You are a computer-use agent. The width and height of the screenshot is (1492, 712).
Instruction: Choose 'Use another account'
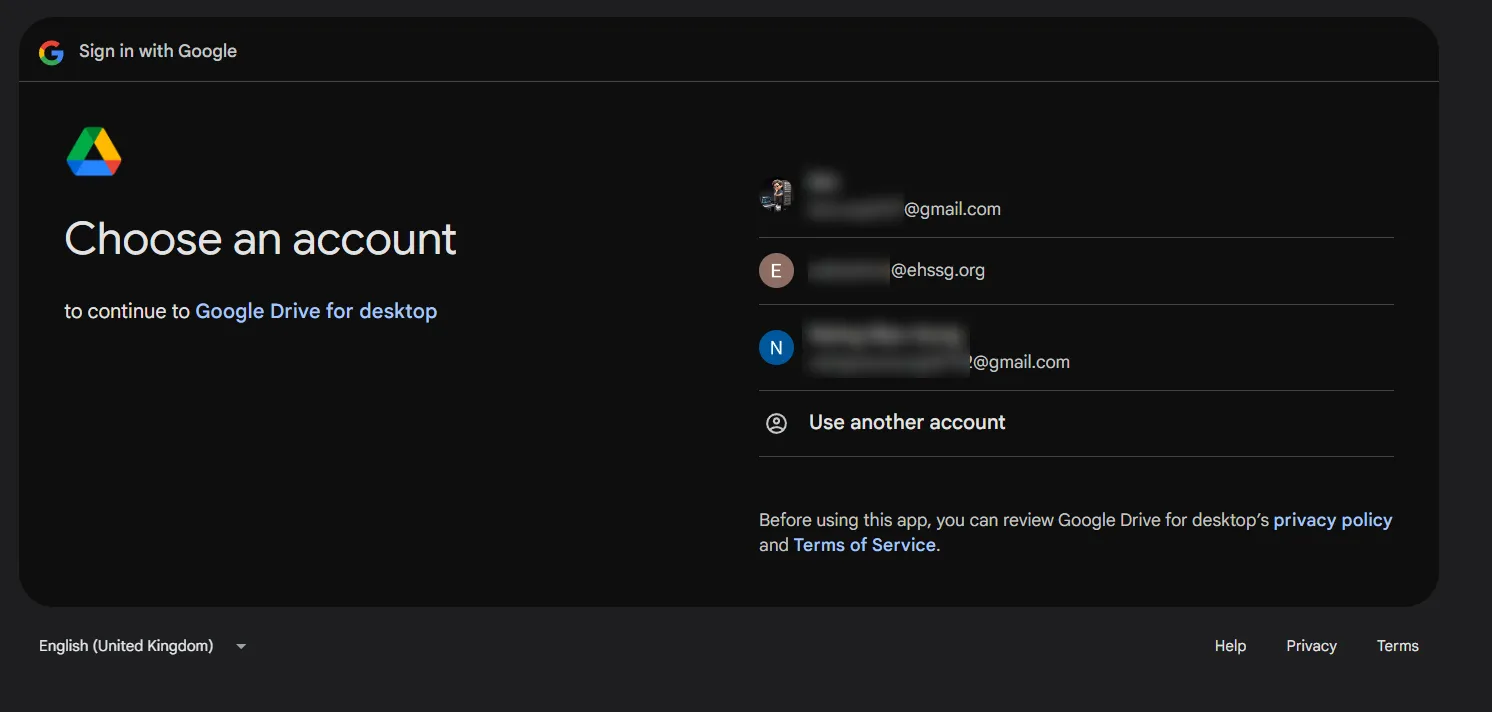coord(1076,423)
